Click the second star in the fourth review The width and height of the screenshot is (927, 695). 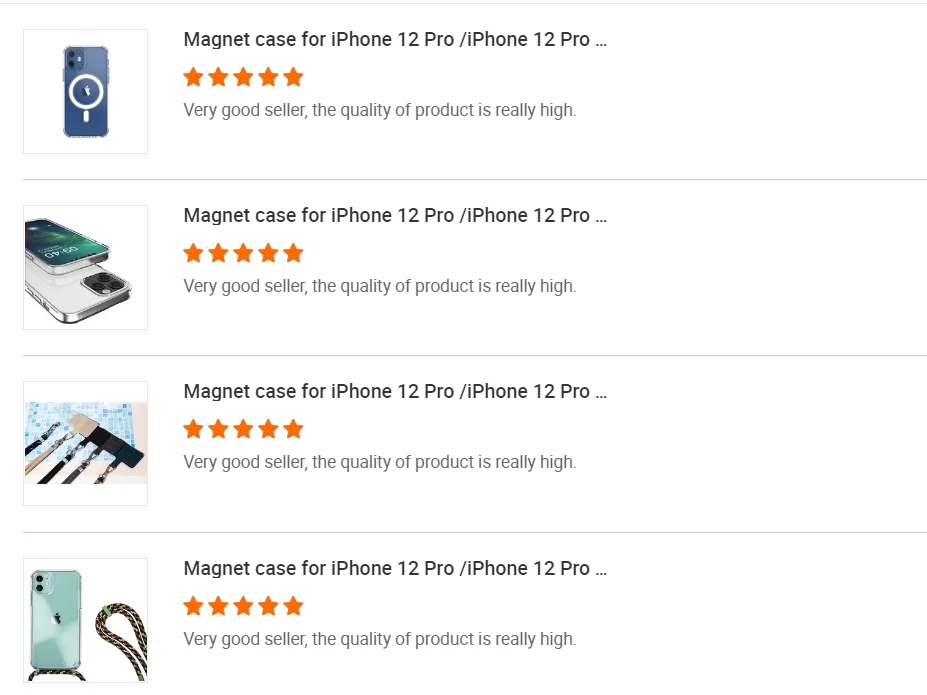pyautogui.click(x=218, y=606)
